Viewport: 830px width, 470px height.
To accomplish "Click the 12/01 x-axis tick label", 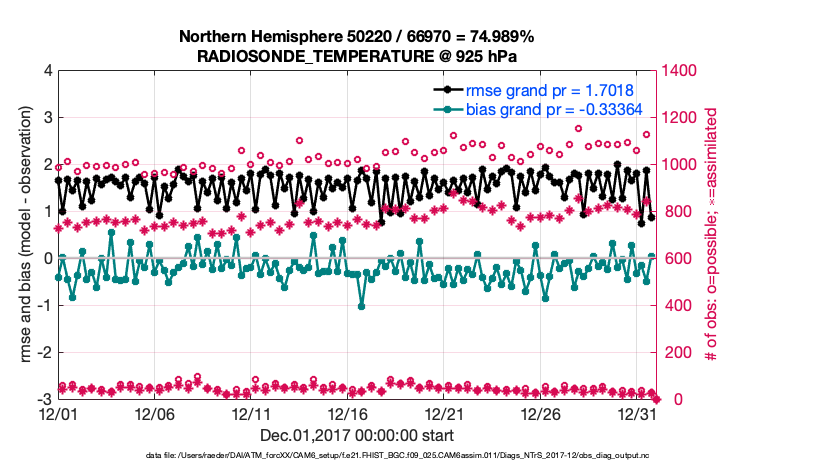I will click(x=59, y=412).
